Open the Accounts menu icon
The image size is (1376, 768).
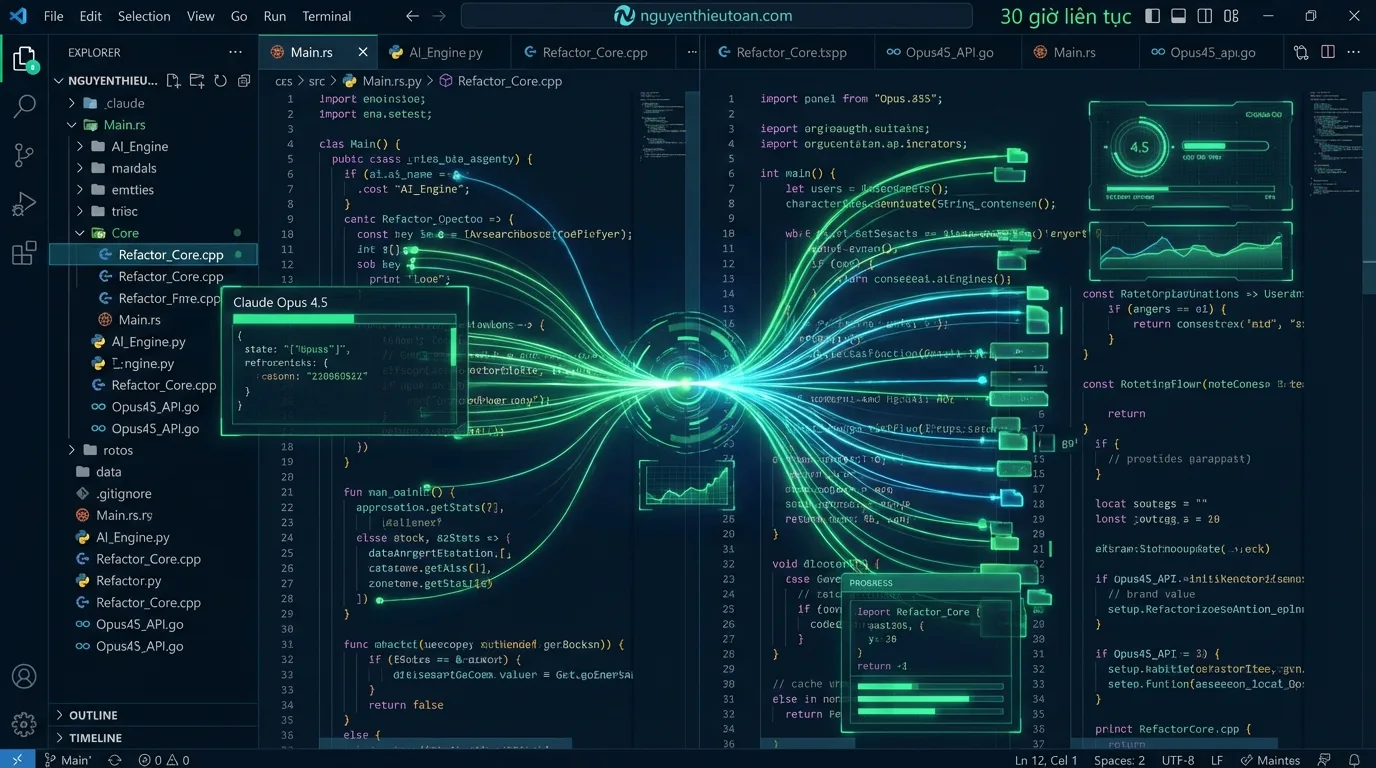pyautogui.click(x=24, y=677)
